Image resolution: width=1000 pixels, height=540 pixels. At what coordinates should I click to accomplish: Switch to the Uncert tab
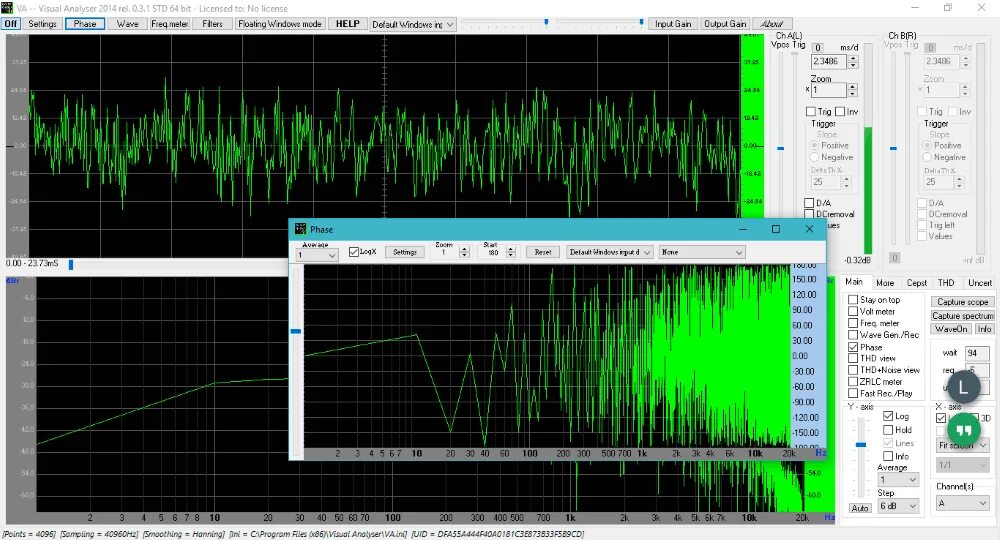click(980, 282)
